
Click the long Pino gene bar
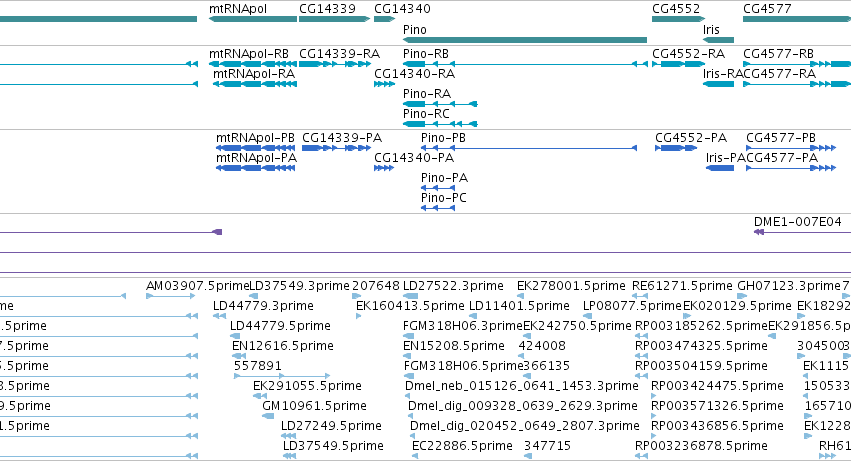pyautogui.click(x=525, y=40)
